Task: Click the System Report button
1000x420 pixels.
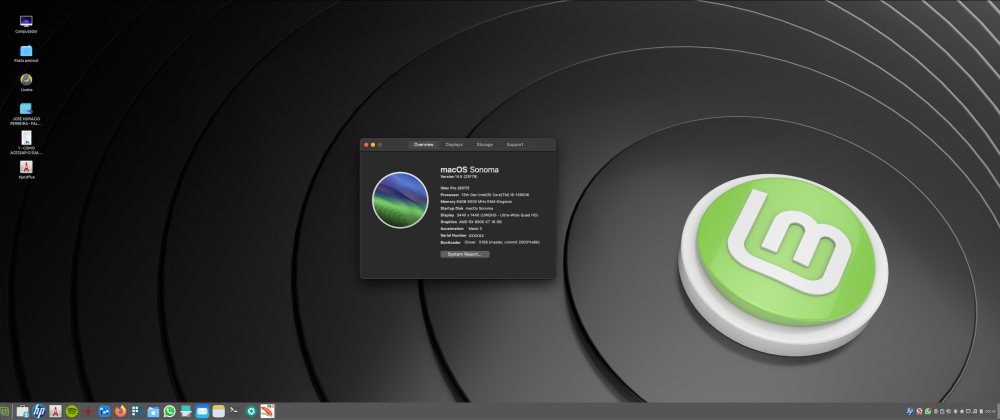Action: point(464,254)
